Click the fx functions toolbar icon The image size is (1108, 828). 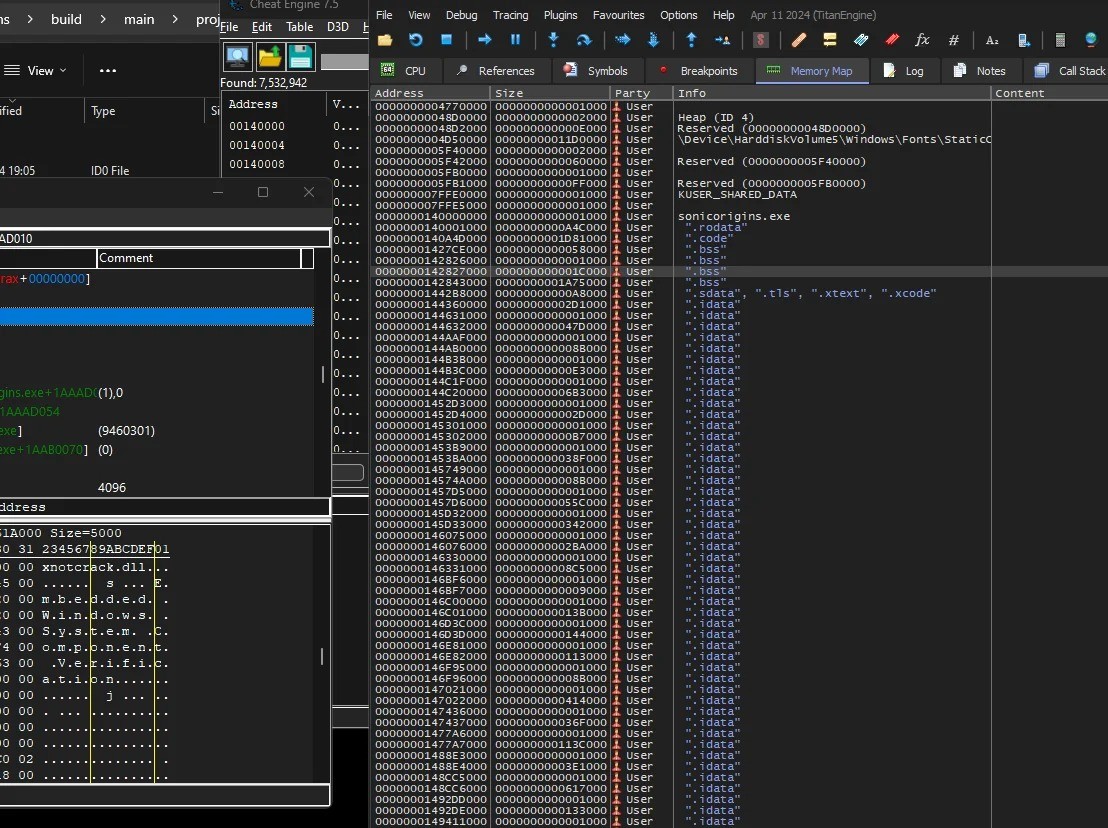tap(922, 40)
